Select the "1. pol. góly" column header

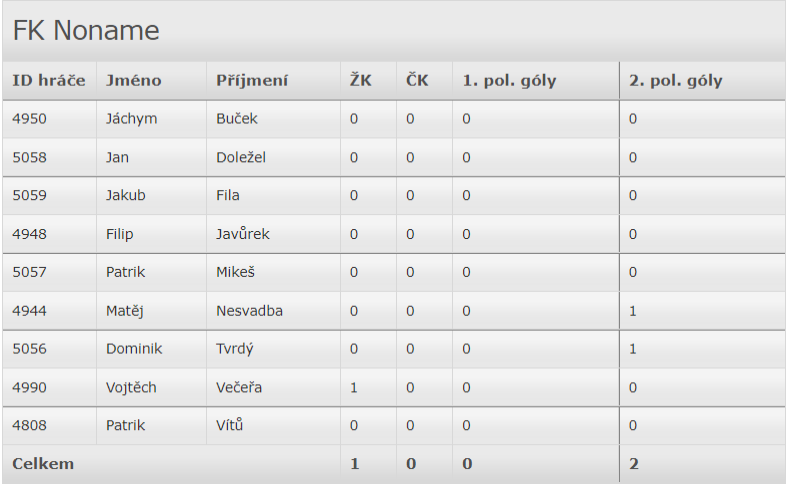[x=509, y=81]
